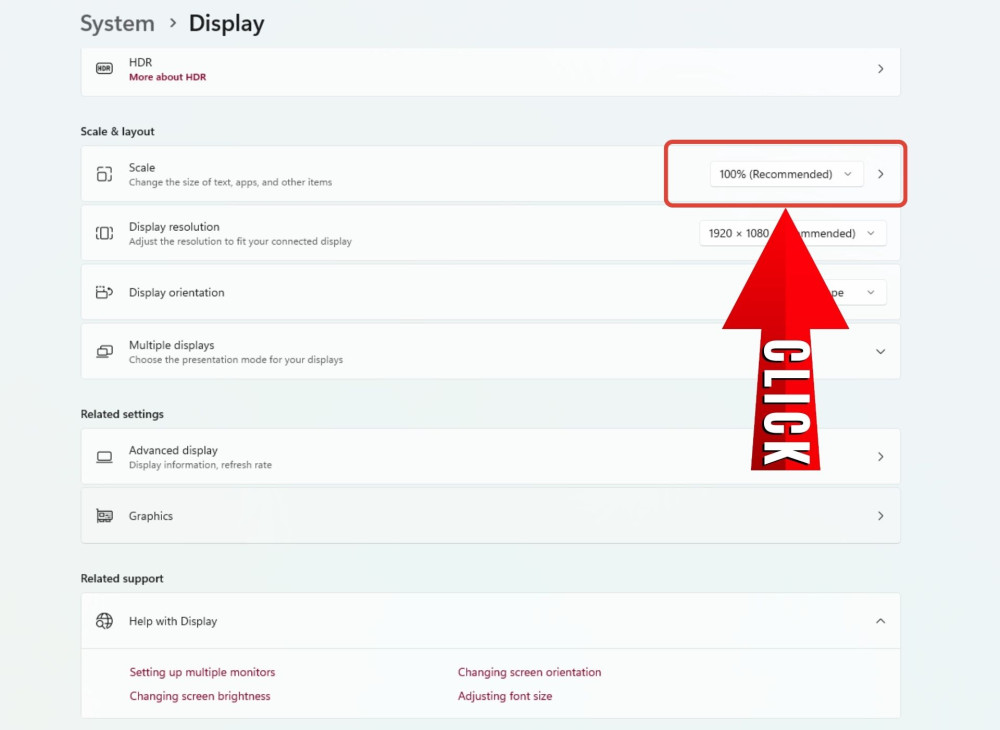Screen dimensions: 1000x730
Task: Click the arrow chevron on Graphics row
Action: (880, 516)
